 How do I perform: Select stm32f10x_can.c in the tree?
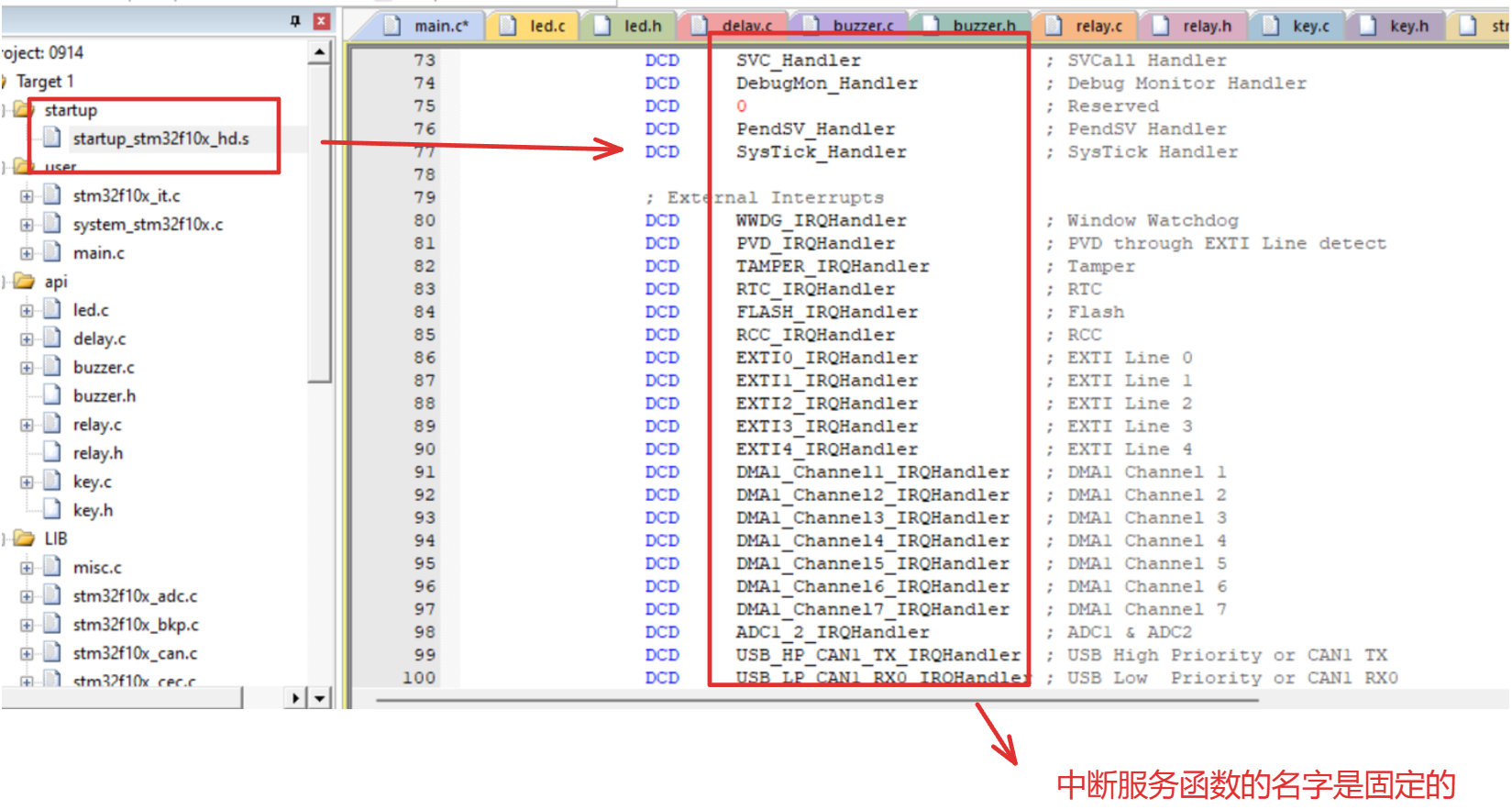pyautogui.click(x=135, y=653)
